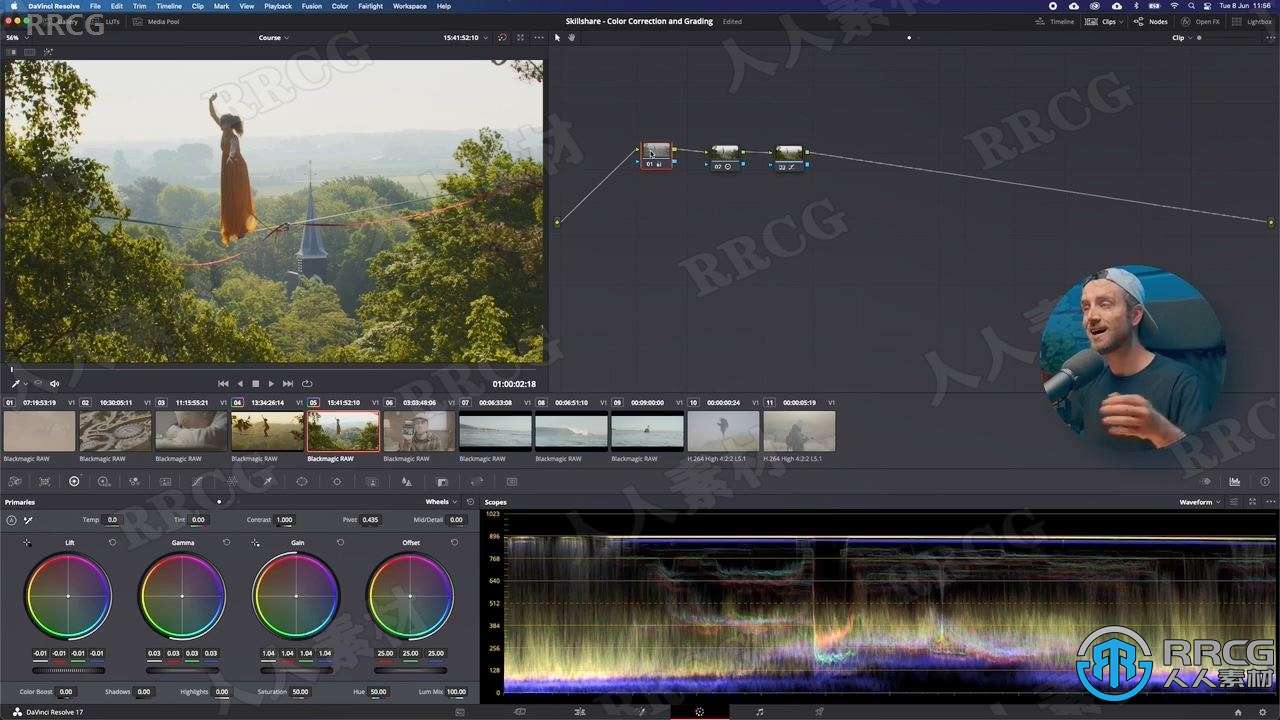Open the Keyframes panel icon

click(1206, 481)
